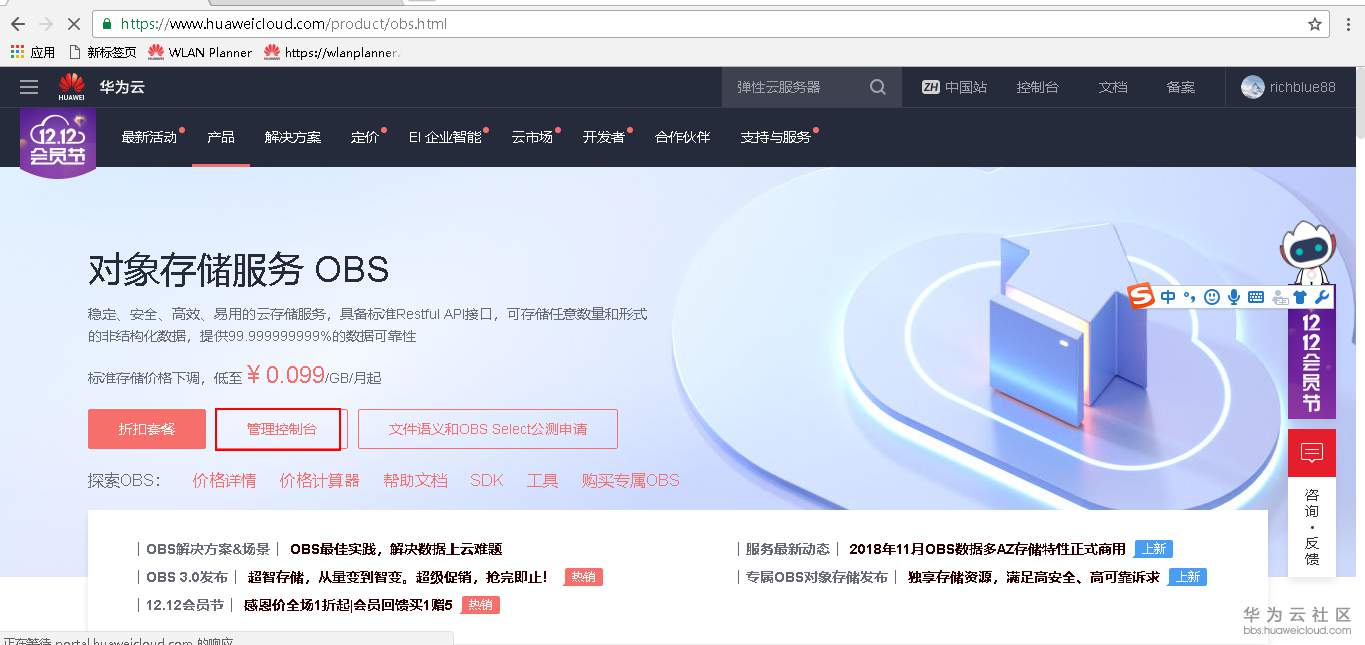Open the Apps bookmarks shortcut
1365x645 pixels.
click(33, 52)
